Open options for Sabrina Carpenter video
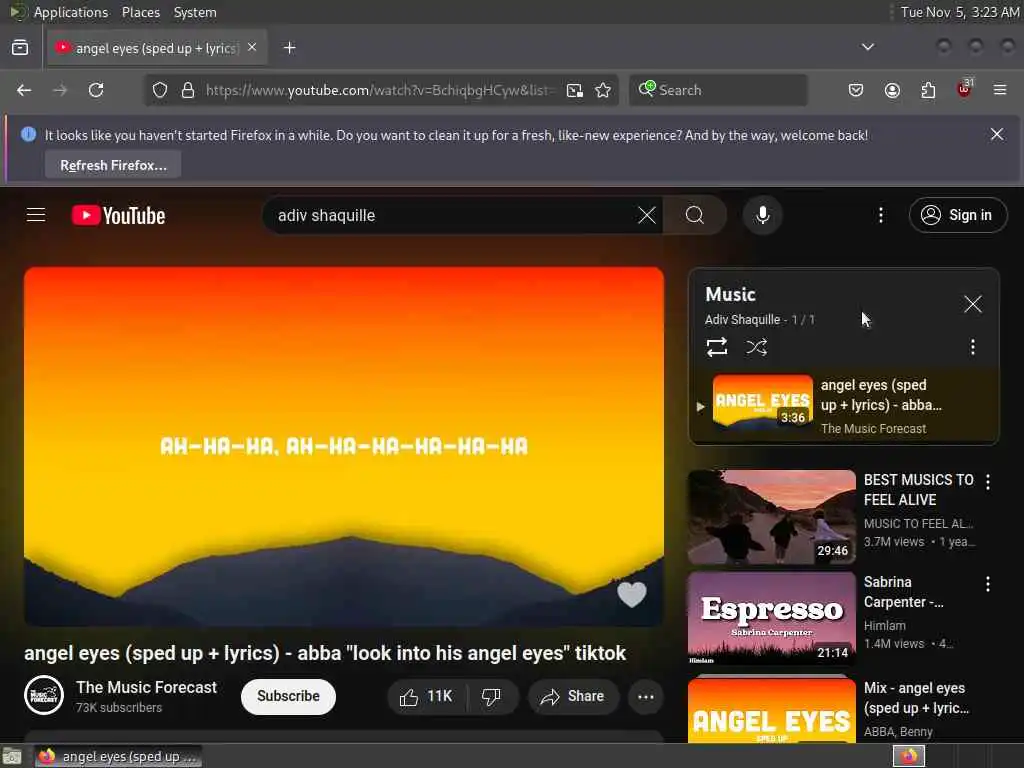Screen dimensions: 1024x768 click(x=988, y=584)
